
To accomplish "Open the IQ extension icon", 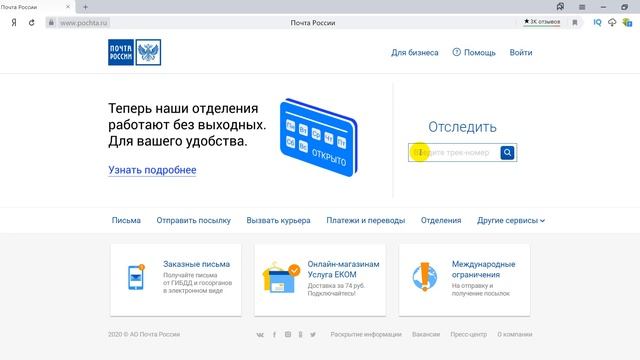I will click(597, 22).
